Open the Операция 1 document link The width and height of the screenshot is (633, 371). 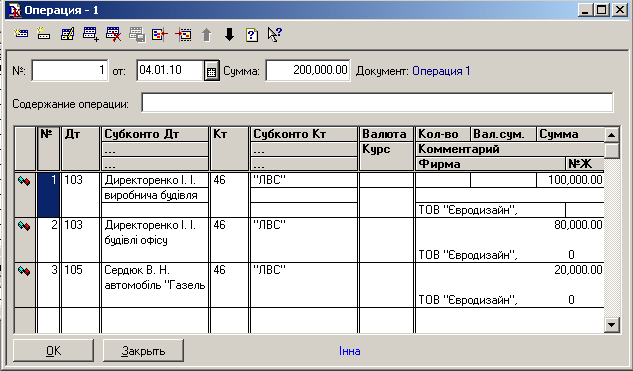[441, 71]
